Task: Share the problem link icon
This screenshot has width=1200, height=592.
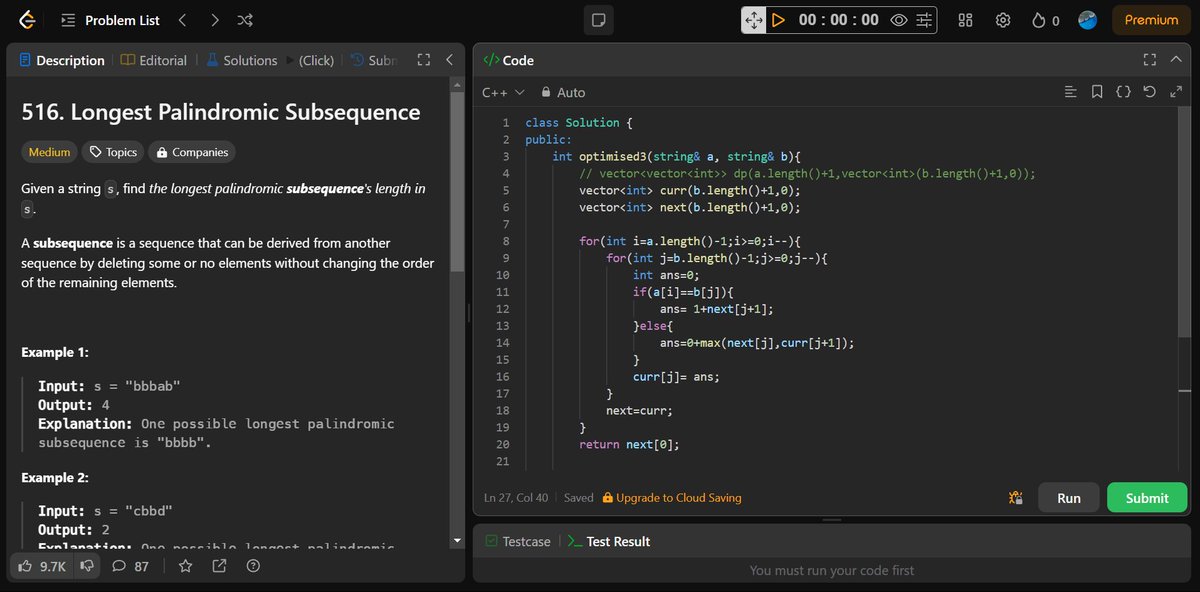Action: tap(219, 566)
